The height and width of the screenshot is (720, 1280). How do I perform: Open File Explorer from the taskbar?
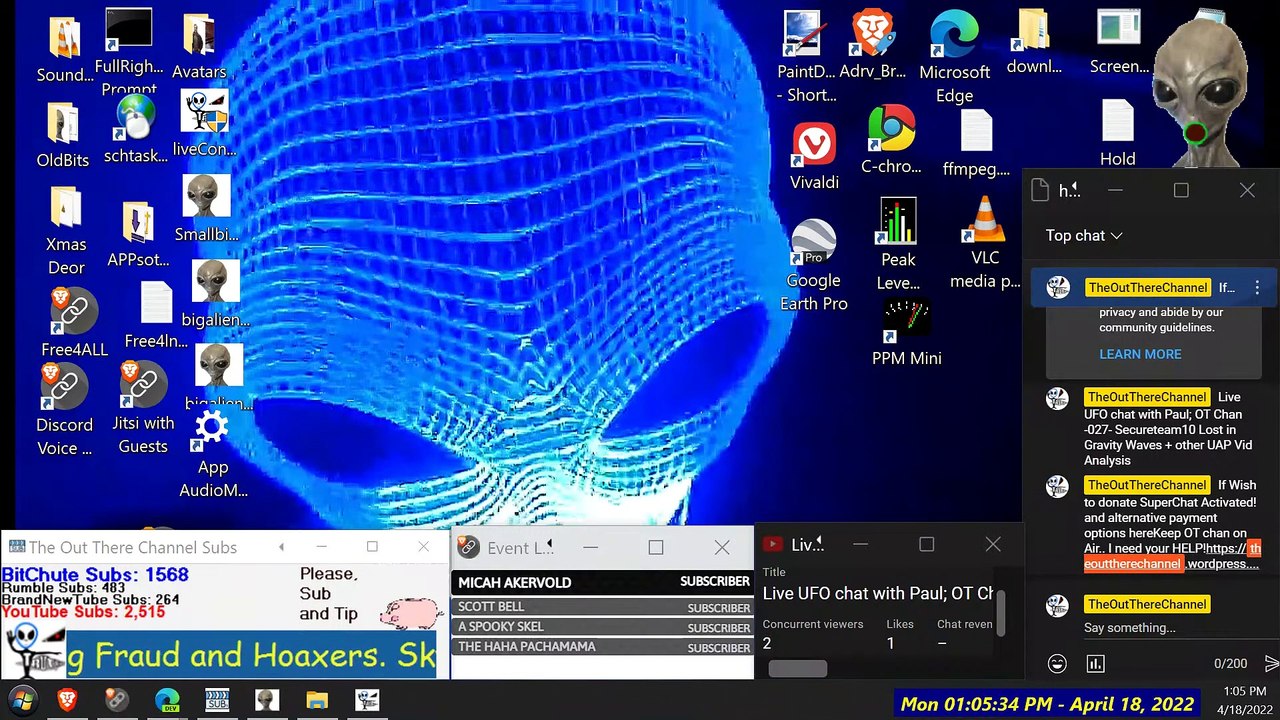[x=316, y=700]
